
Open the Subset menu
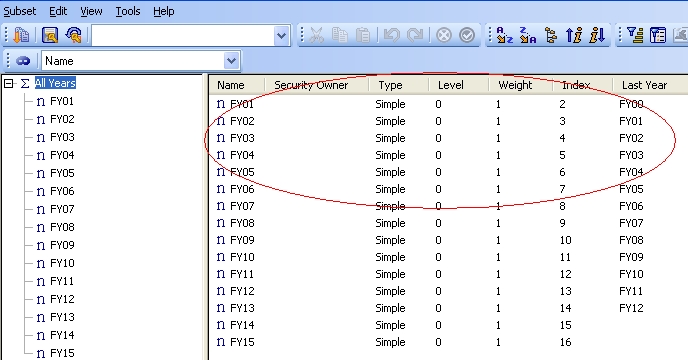20,11
